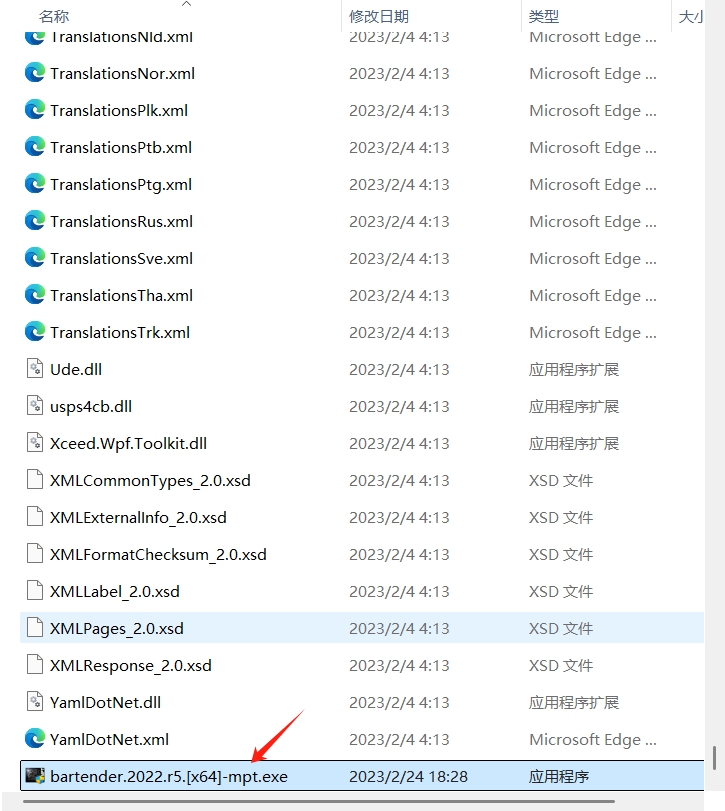The image size is (725, 811).
Task: Click the vertical scrollbar thumb at right
Action: click(x=714, y=758)
